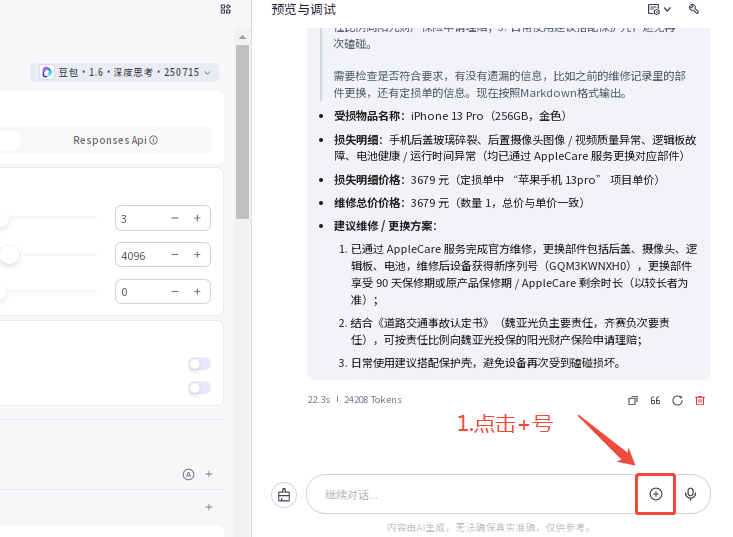Click the lowest plus icon in left panel
Viewport: 733px width, 537px height.
pyautogui.click(x=209, y=507)
